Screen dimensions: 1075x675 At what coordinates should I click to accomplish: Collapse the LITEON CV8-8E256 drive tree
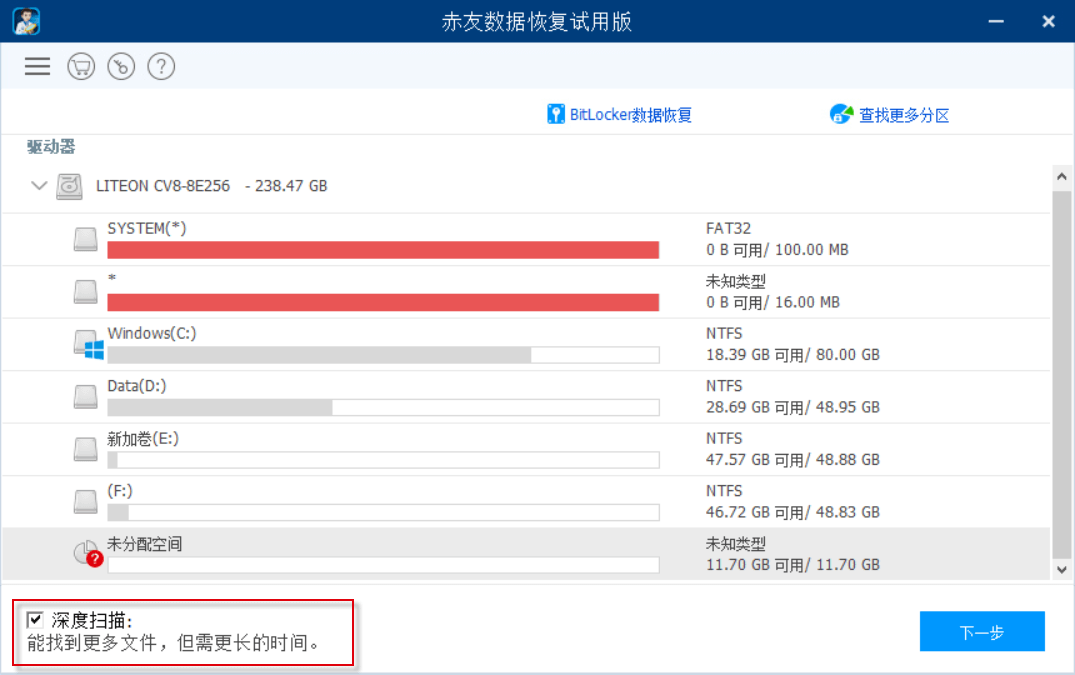[39, 186]
